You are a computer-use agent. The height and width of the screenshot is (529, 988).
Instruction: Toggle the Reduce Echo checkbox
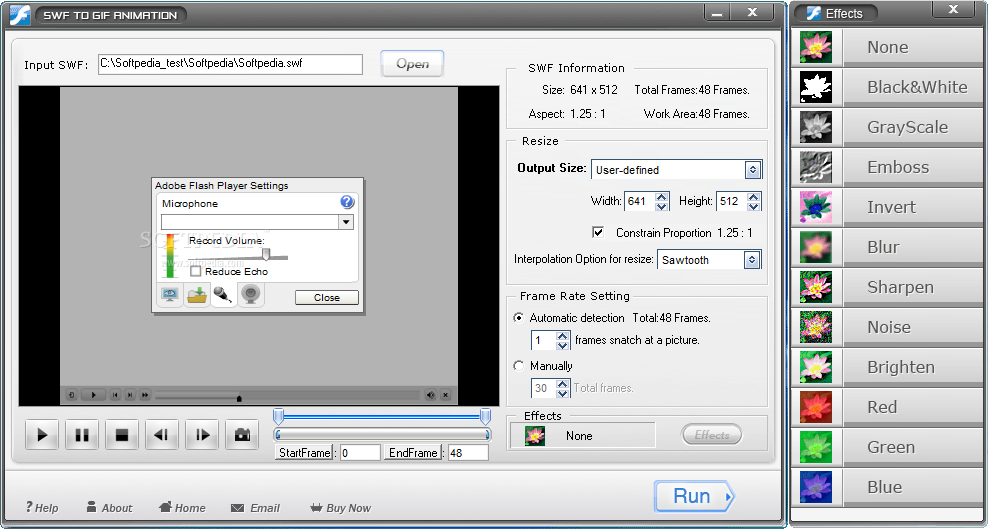pyautogui.click(x=195, y=271)
